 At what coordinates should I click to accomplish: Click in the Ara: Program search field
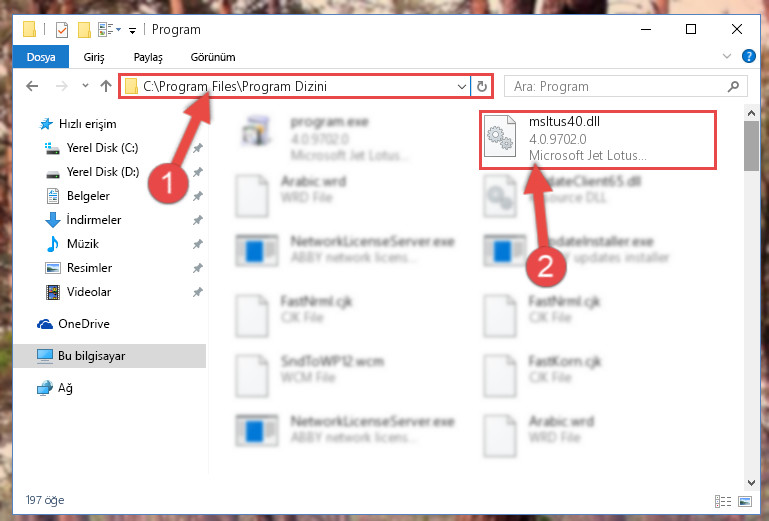[618, 87]
